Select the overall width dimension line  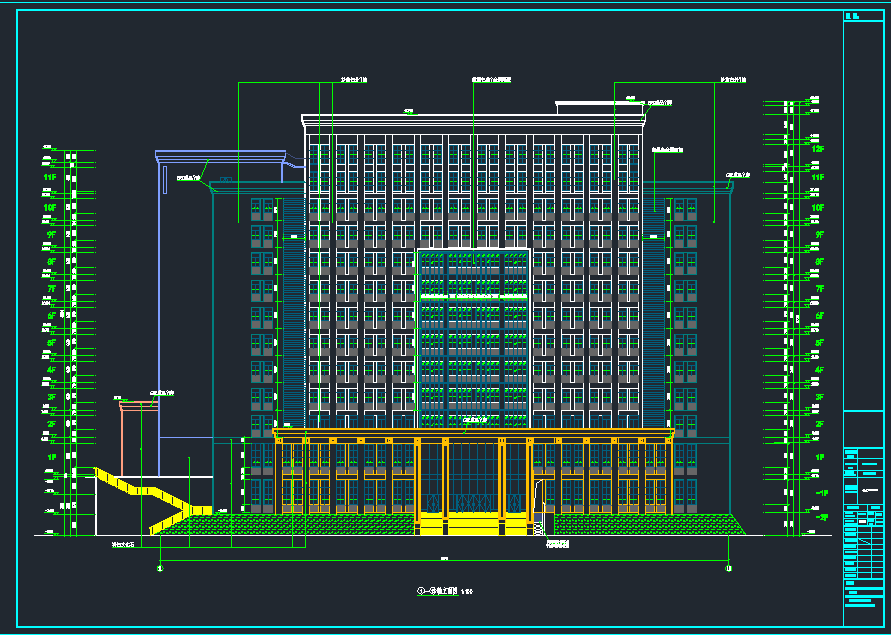(444, 562)
